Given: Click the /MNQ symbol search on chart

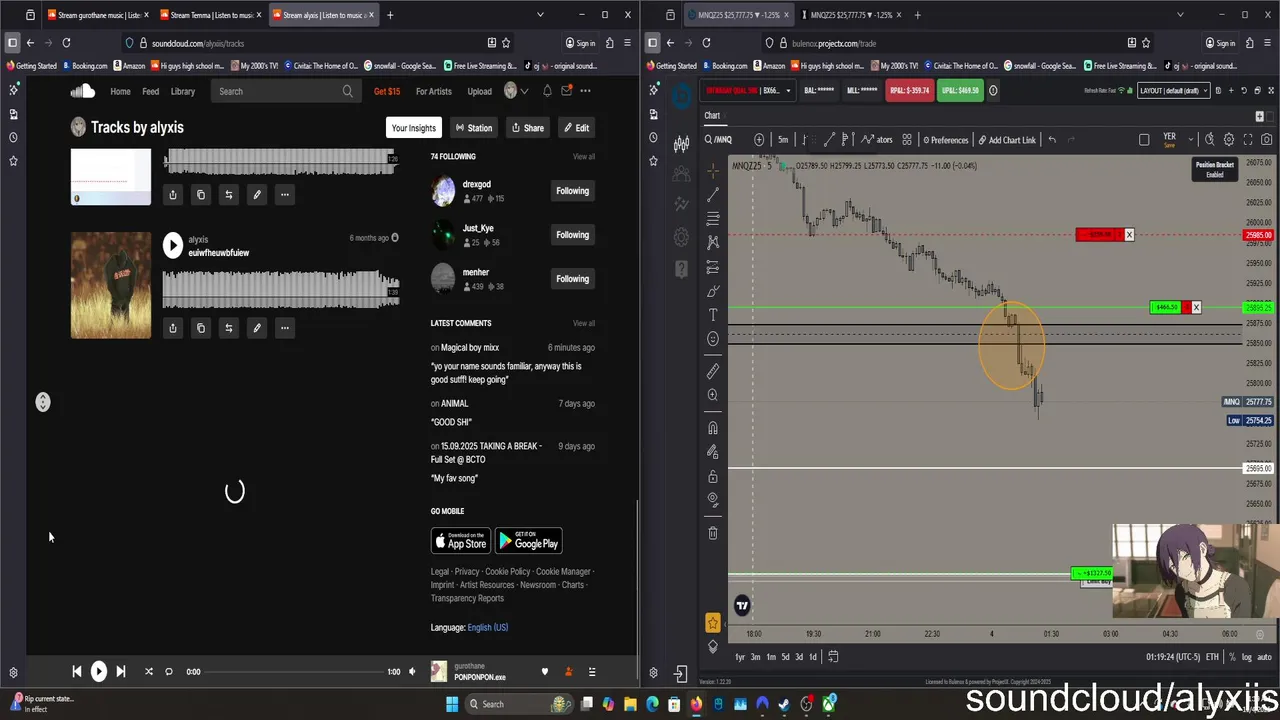Looking at the screenshot, I should [718, 140].
